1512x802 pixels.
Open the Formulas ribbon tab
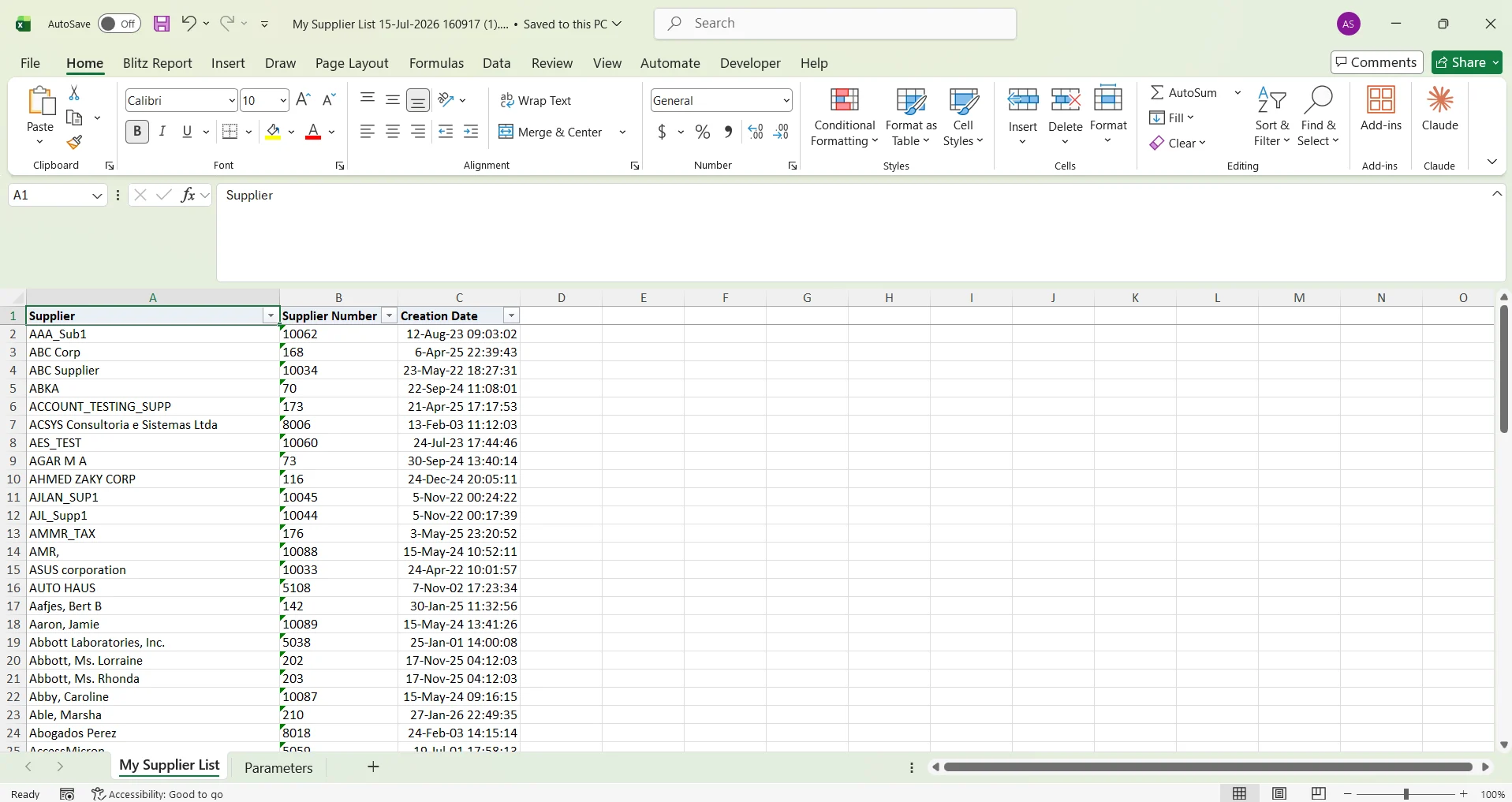coord(436,63)
